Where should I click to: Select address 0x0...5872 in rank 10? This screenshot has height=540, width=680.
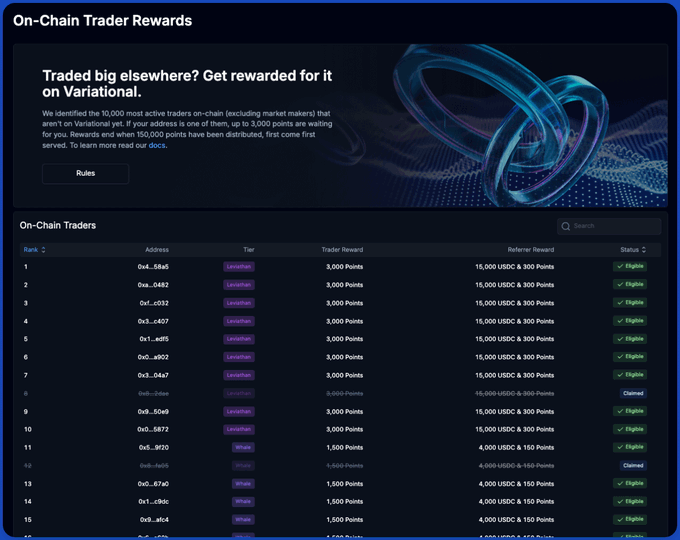[x=153, y=429]
